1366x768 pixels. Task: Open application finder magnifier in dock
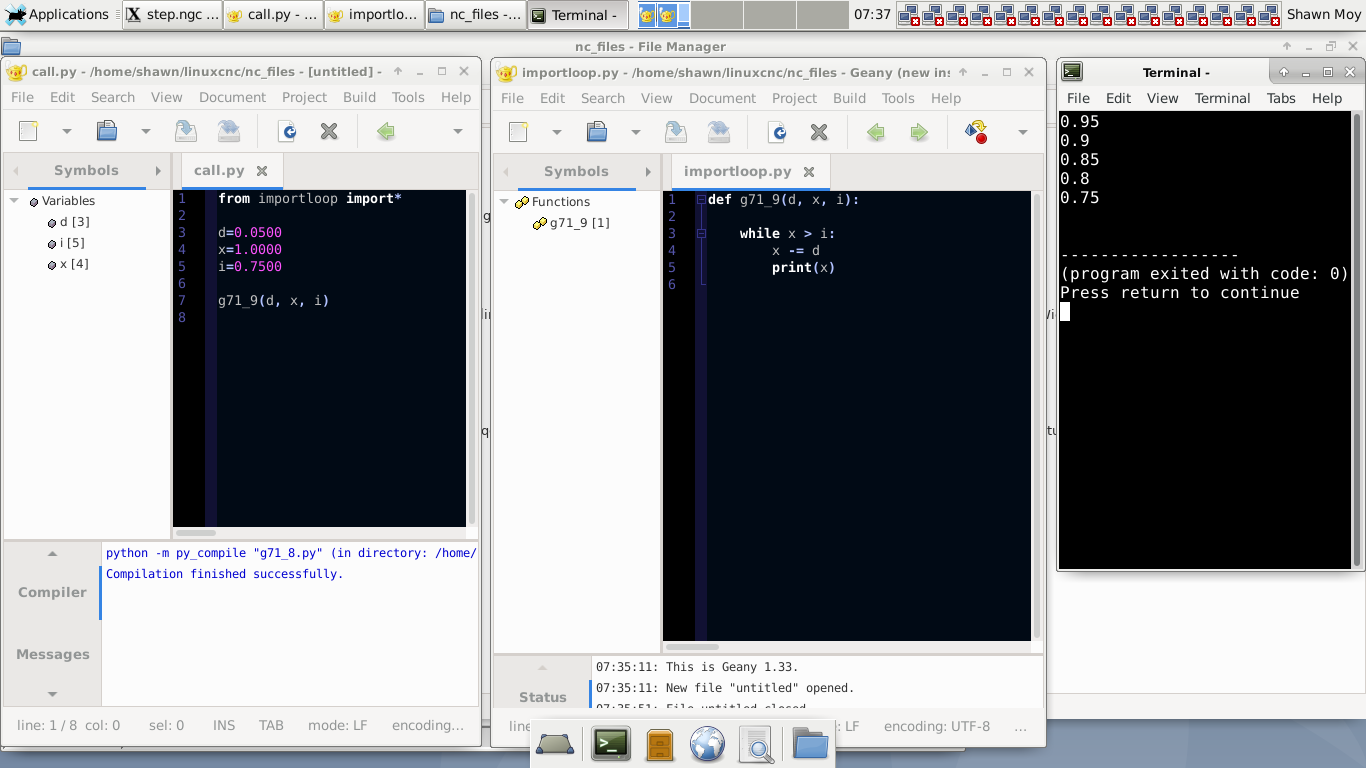[x=757, y=744]
